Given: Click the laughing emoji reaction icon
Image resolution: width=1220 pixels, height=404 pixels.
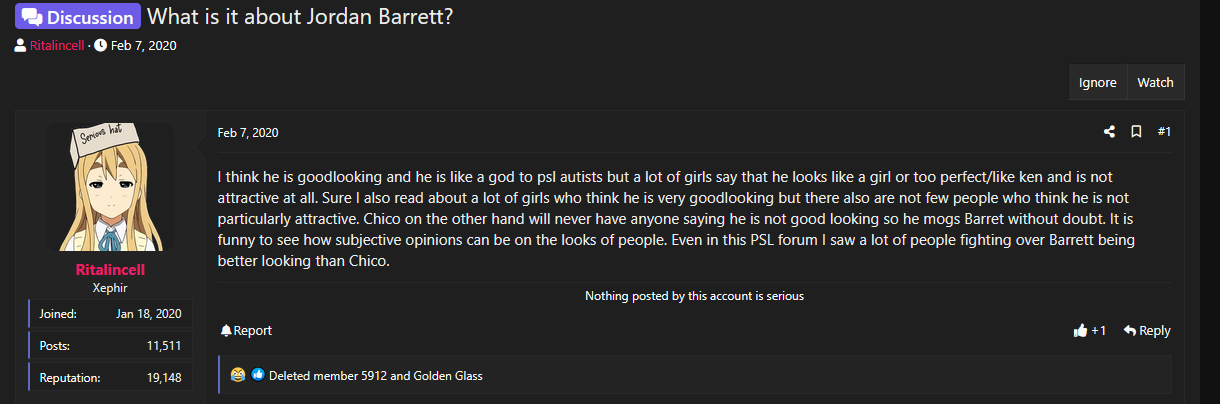Looking at the screenshot, I should click(237, 375).
